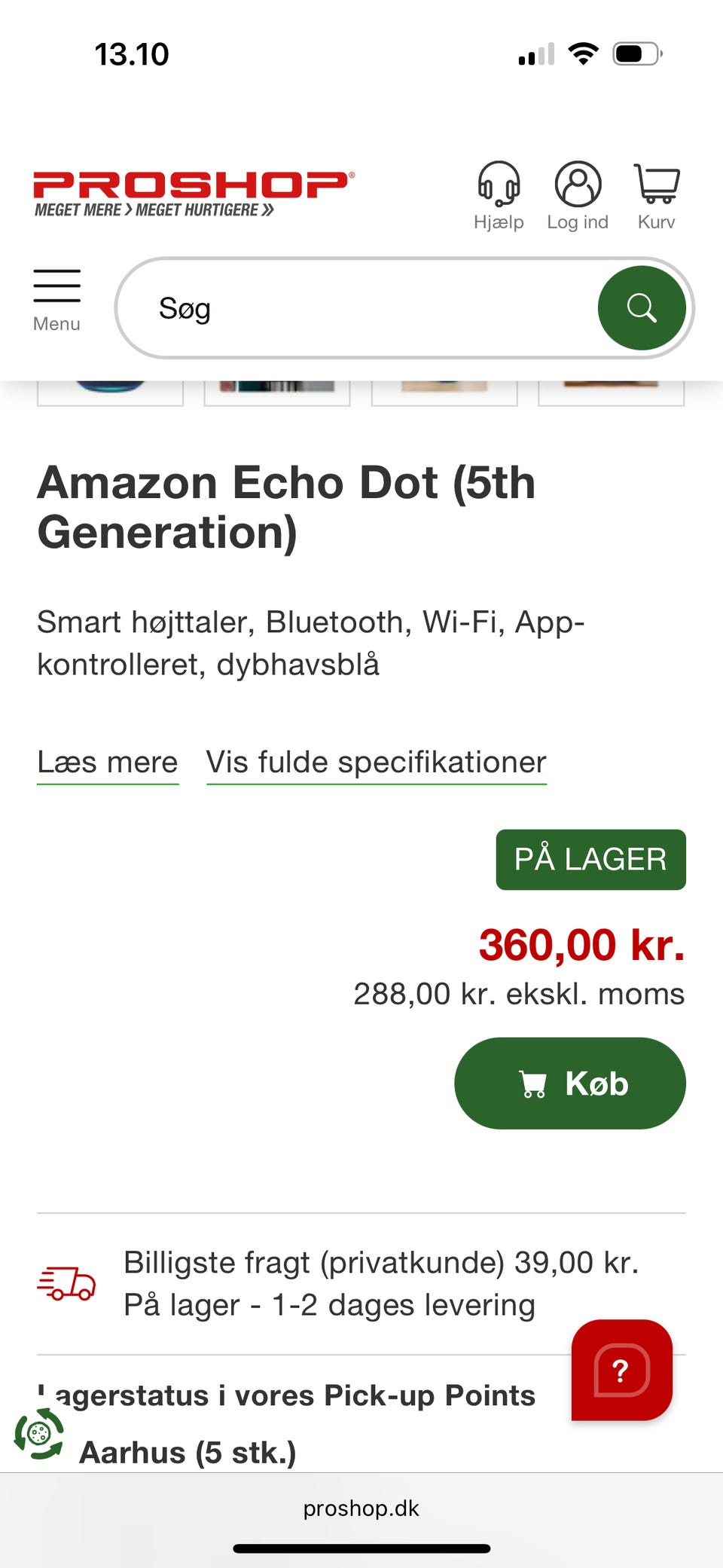The image size is (723, 1568).
Task: Open the Læs mere link
Action: (108, 763)
